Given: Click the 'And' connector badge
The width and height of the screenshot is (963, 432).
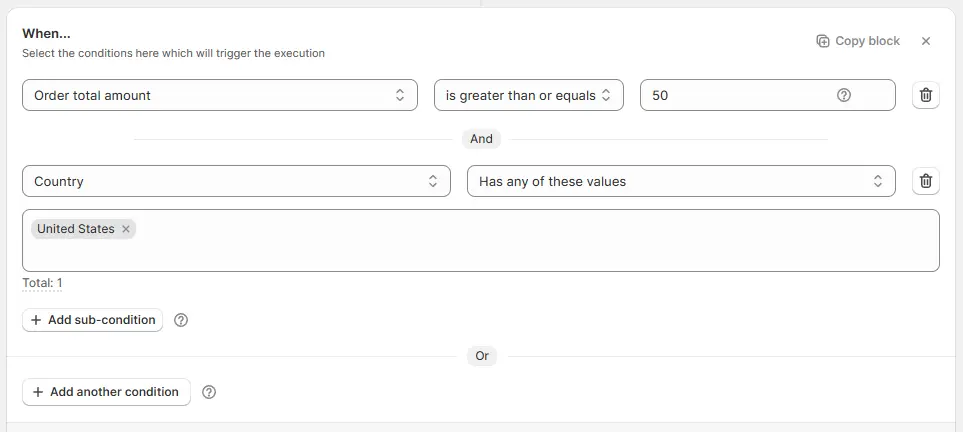Looking at the screenshot, I should pos(481,139).
